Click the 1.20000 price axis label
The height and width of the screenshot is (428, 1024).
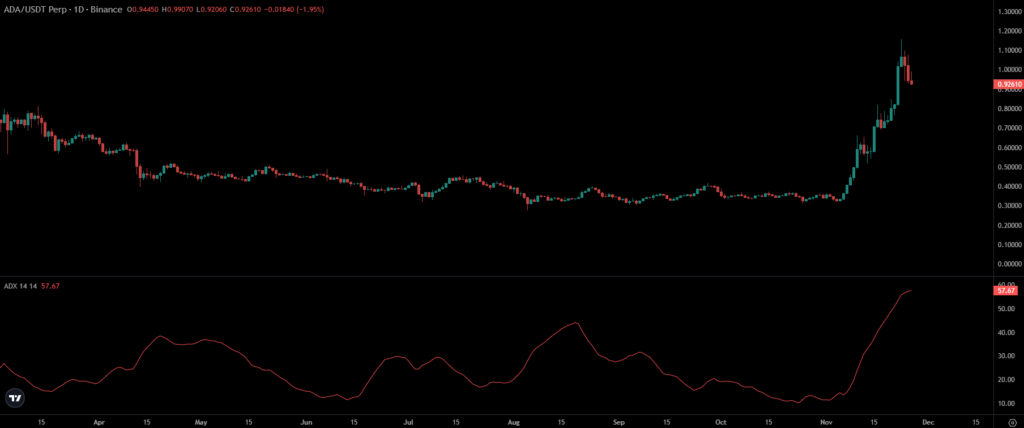coord(1009,31)
